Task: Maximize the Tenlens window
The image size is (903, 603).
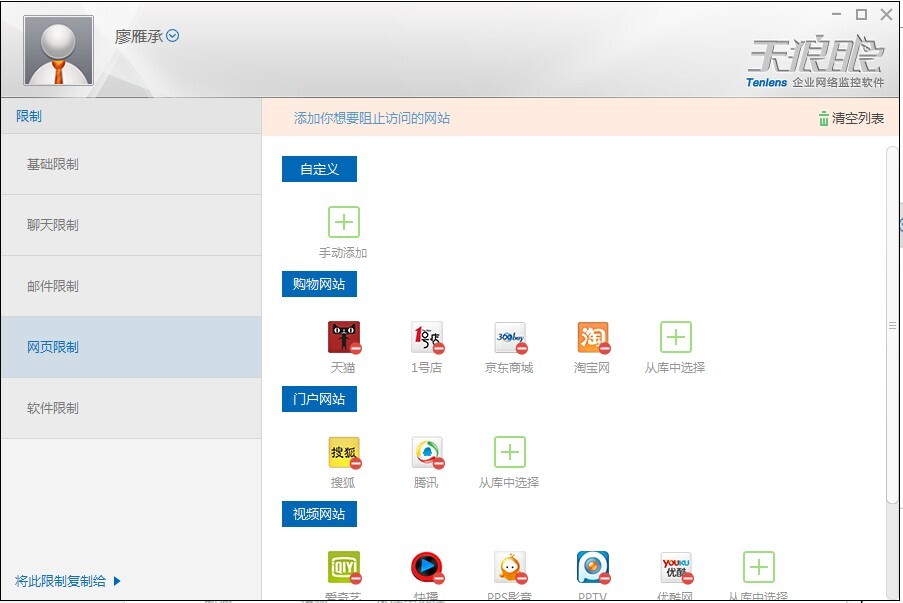Action: tap(862, 14)
